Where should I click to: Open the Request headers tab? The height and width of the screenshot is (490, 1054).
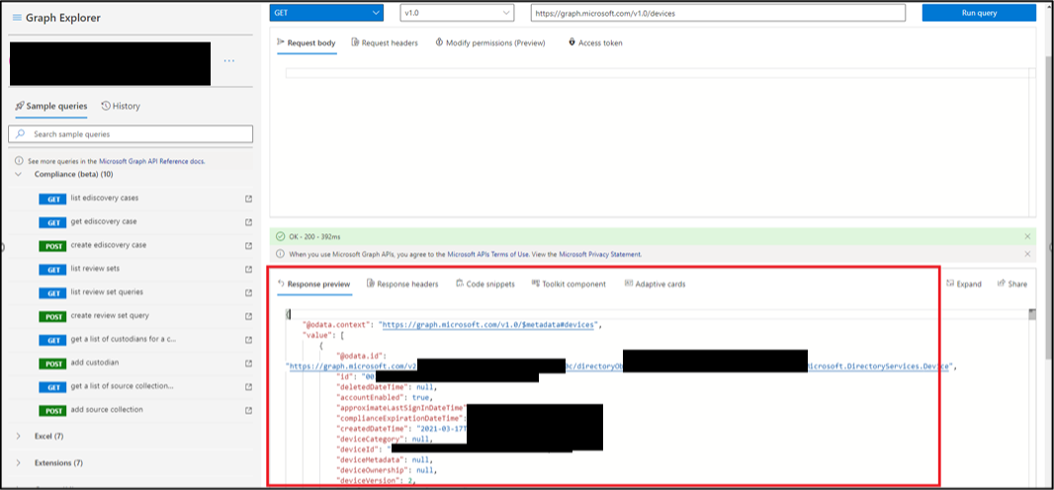(x=384, y=43)
